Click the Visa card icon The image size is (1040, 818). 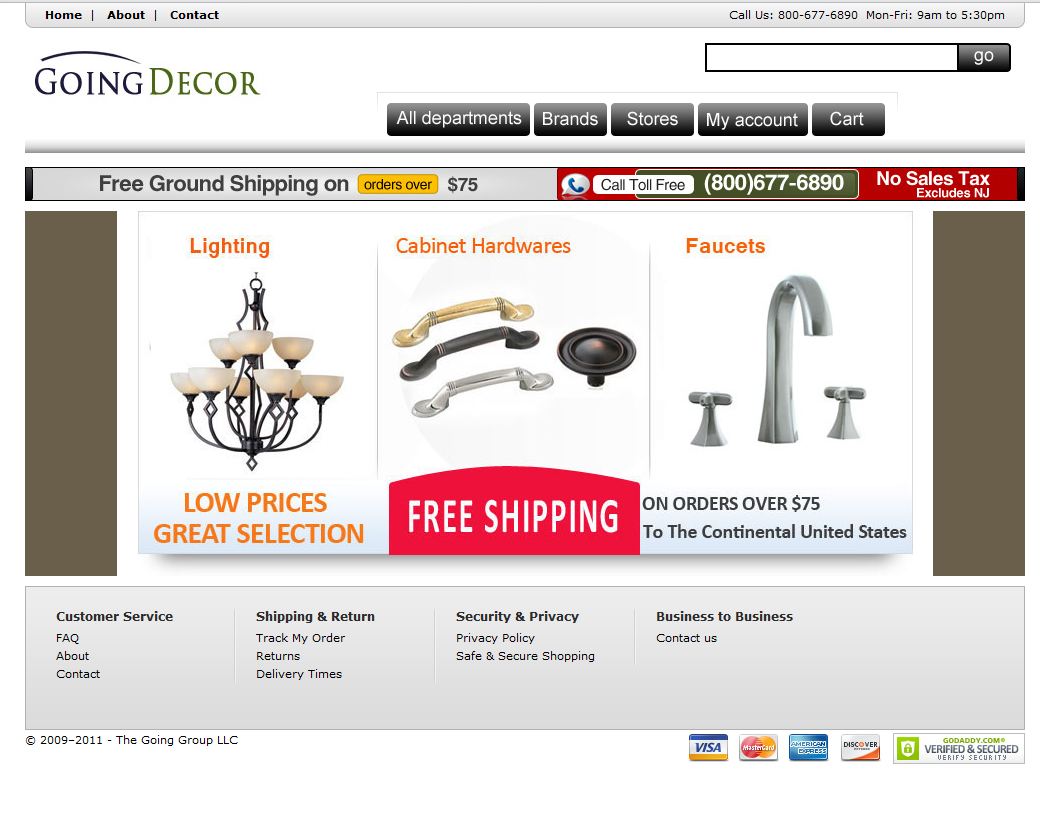coord(708,748)
